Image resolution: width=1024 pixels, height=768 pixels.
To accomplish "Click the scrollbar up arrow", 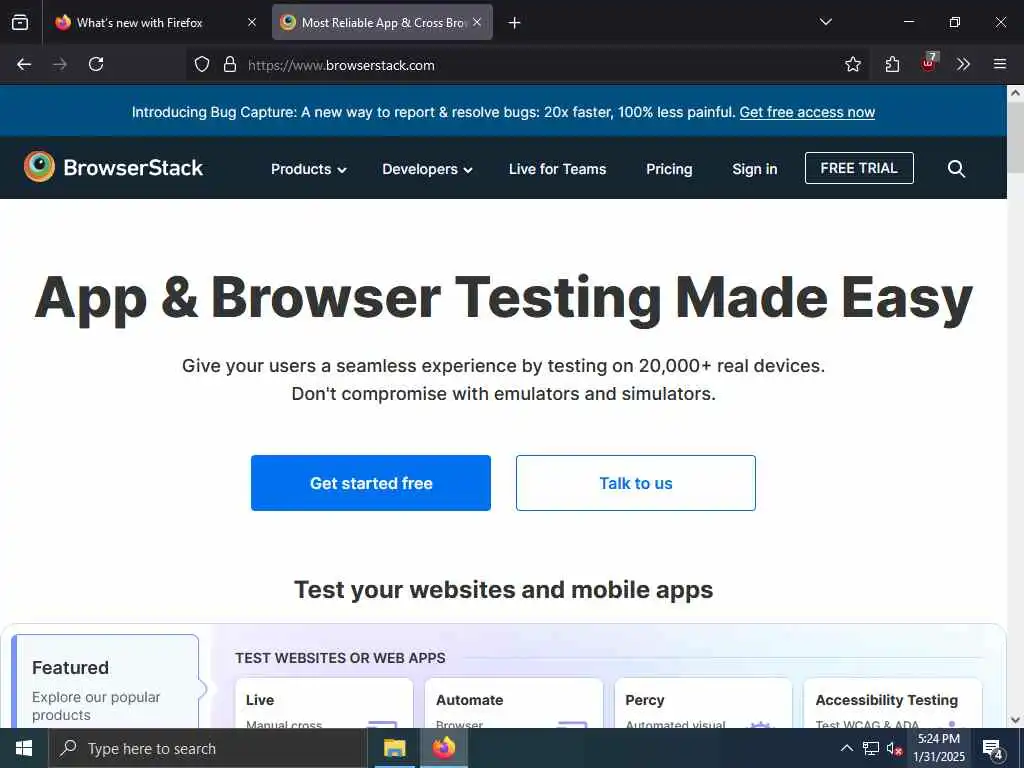I will pos(1016,93).
